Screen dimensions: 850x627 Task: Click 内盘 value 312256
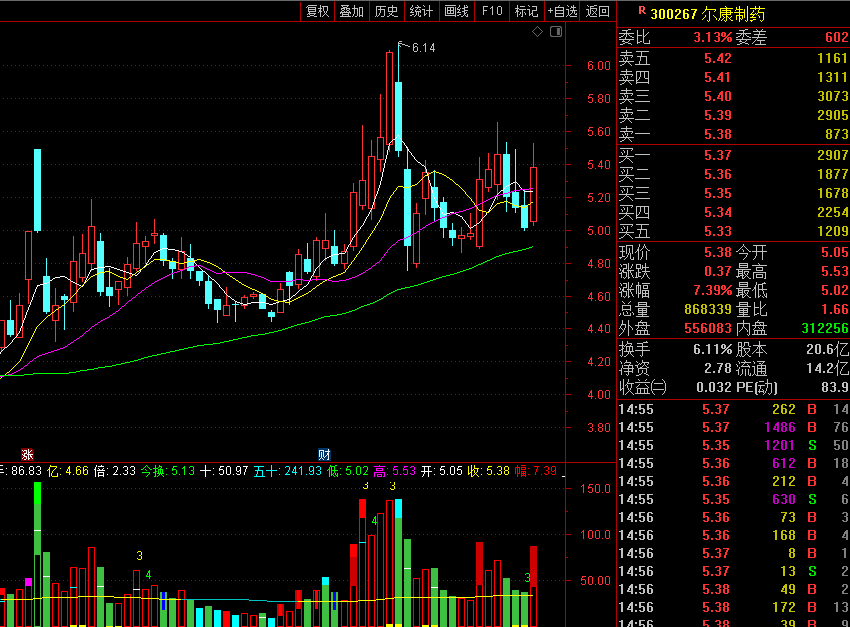pos(825,328)
